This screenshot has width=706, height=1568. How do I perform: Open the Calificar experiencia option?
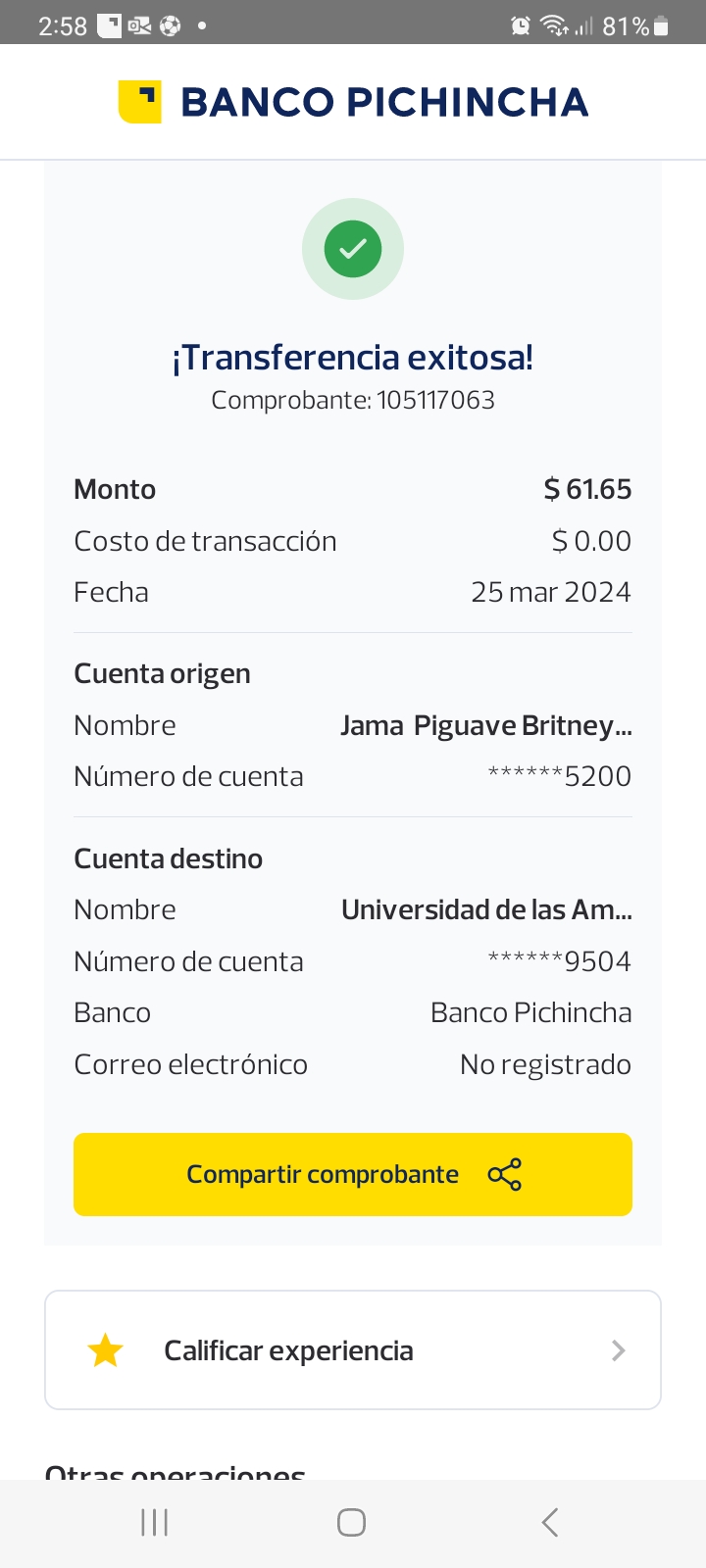(x=288, y=1350)
